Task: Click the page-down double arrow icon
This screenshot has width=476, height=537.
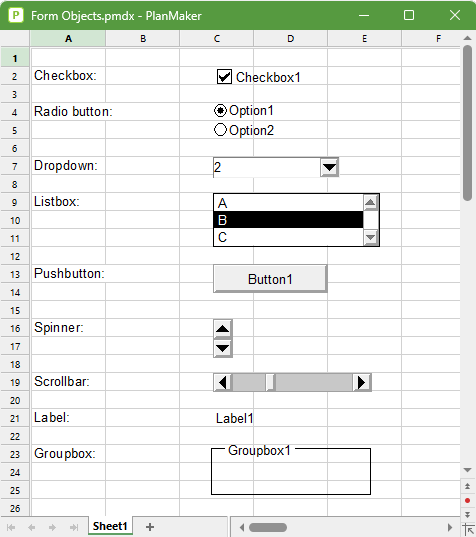Action: click(467, 515)
